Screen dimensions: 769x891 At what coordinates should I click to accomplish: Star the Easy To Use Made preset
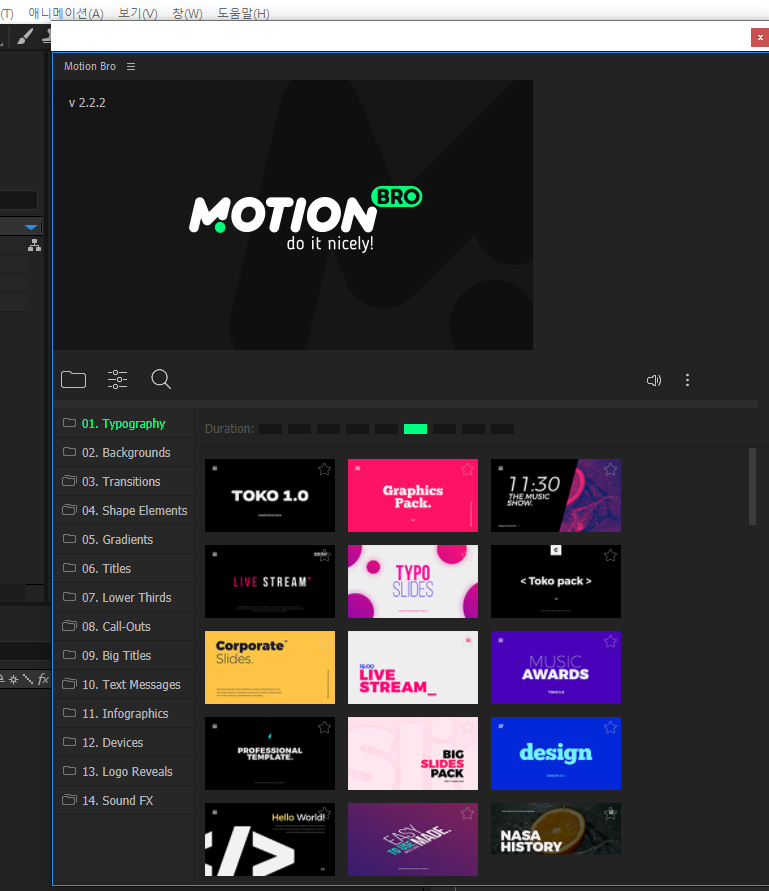point(467,813)
